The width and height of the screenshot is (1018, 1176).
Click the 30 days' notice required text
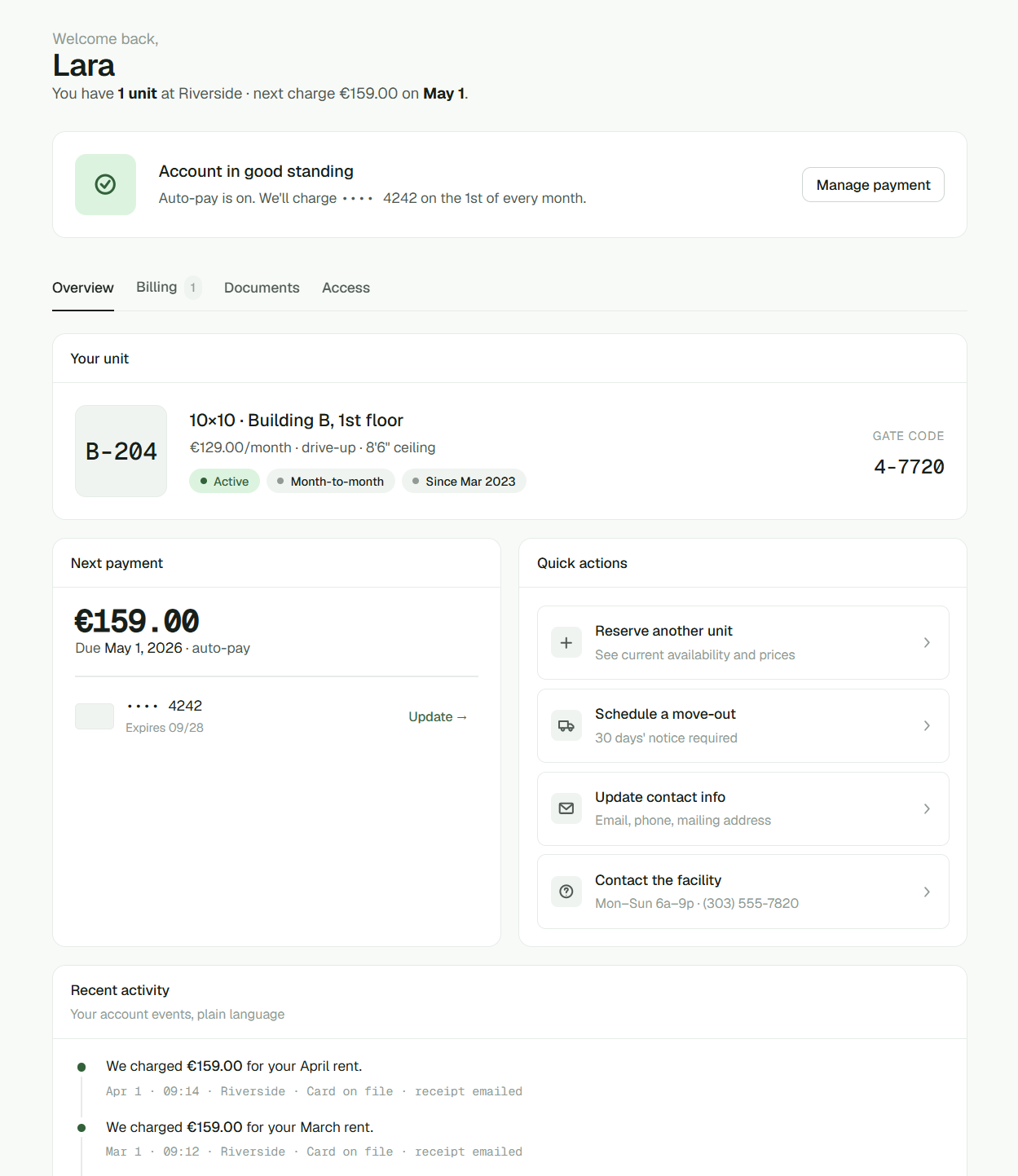pyautogui.click(x=666, y=738)
